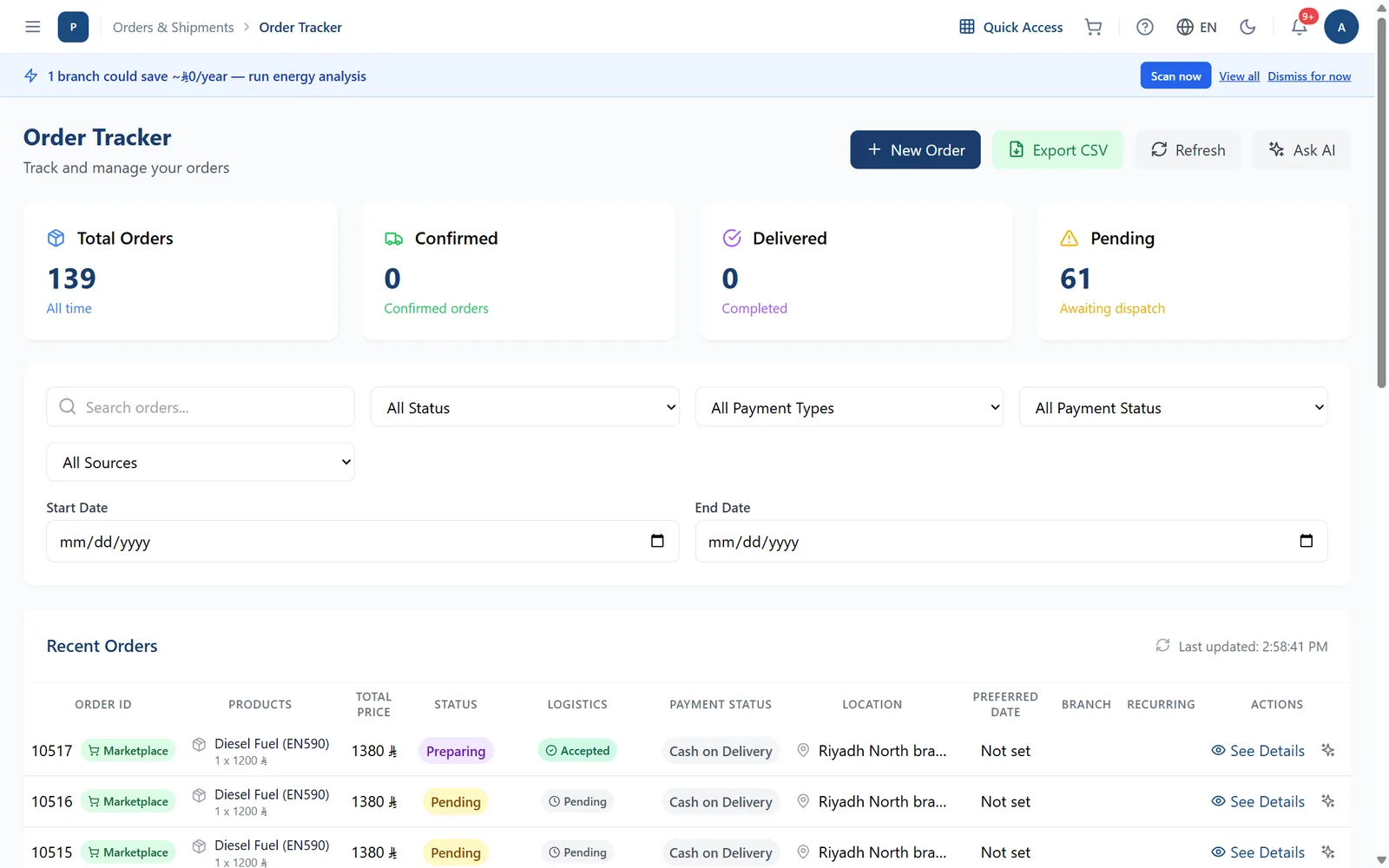Image resolution: width=1389 pixels, height=868 pixels.
Task: Toggle dark mode moon icon
Action: pos(1247,27)
